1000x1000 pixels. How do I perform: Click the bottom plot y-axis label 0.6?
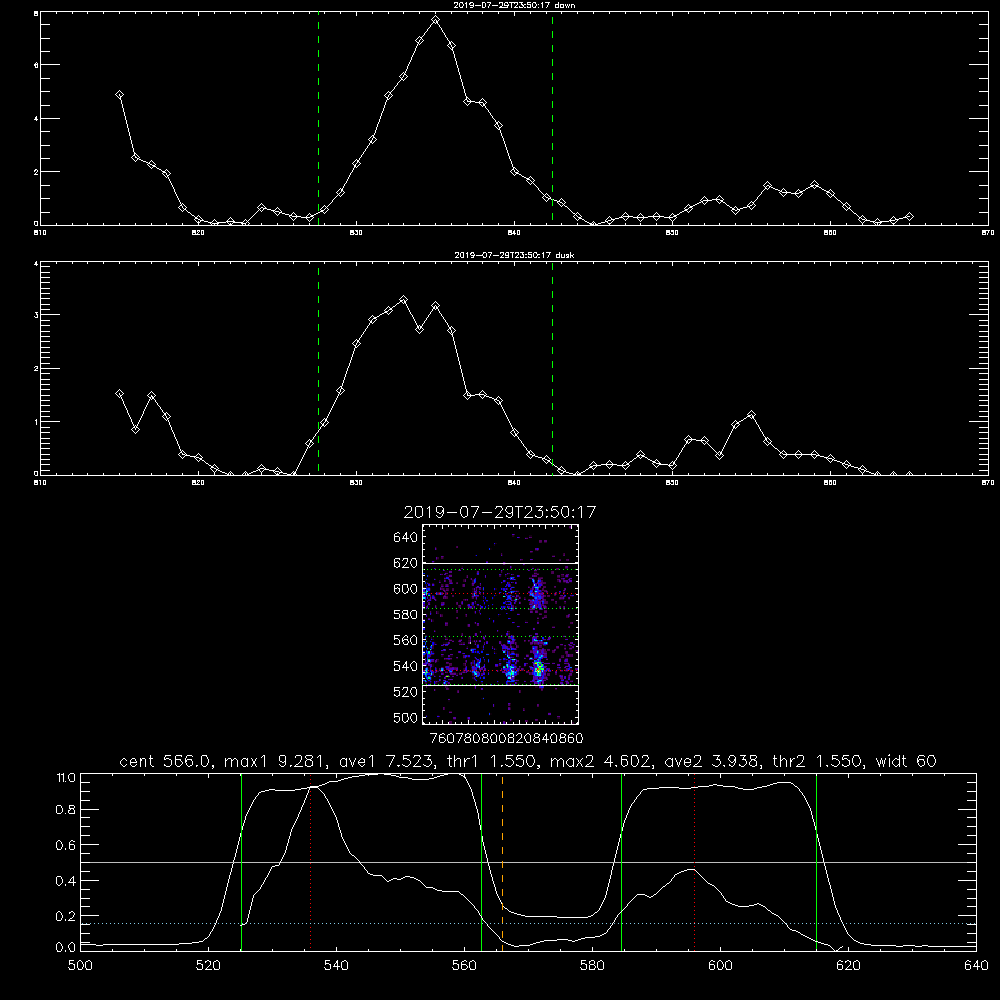(x=66, y=845)
